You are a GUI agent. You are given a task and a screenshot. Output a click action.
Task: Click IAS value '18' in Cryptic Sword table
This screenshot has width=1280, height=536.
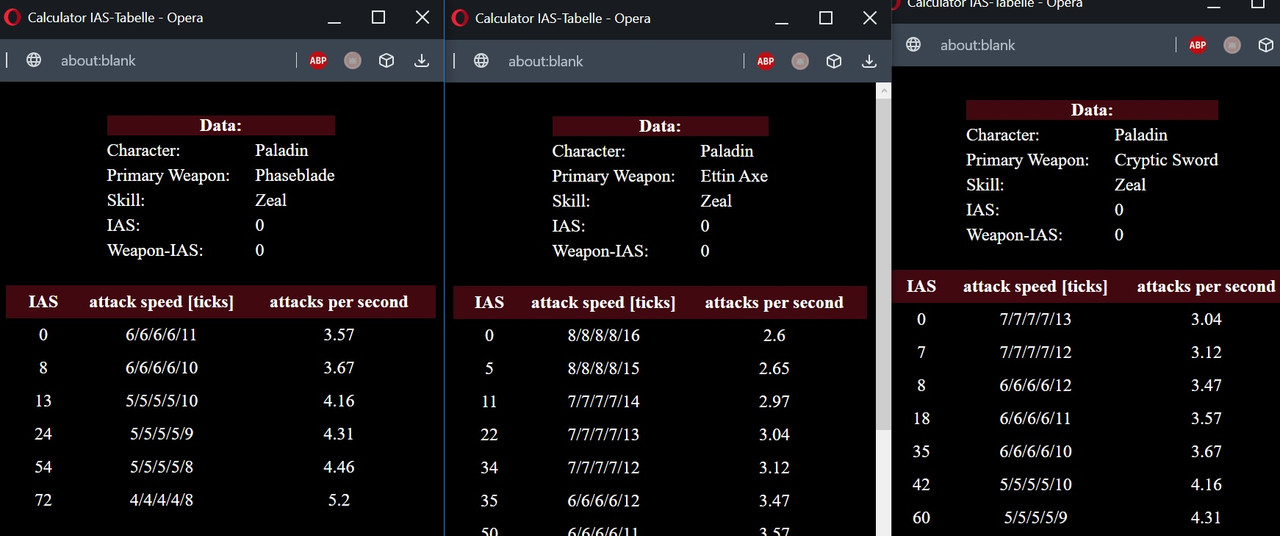(921, 419)
